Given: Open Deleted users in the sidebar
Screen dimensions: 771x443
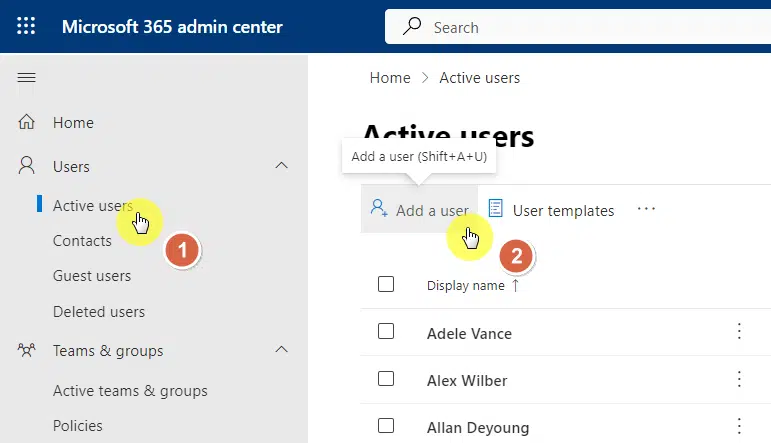Looking at the screenshot, I should tap(99, 312).
